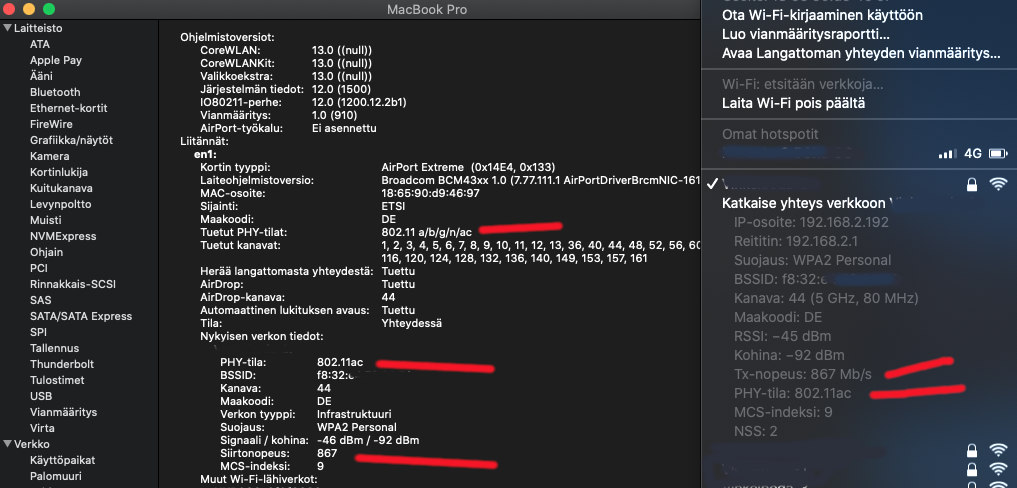
Task: Select Ethernet-kortit in the sidebar
Action: (69, 108)
